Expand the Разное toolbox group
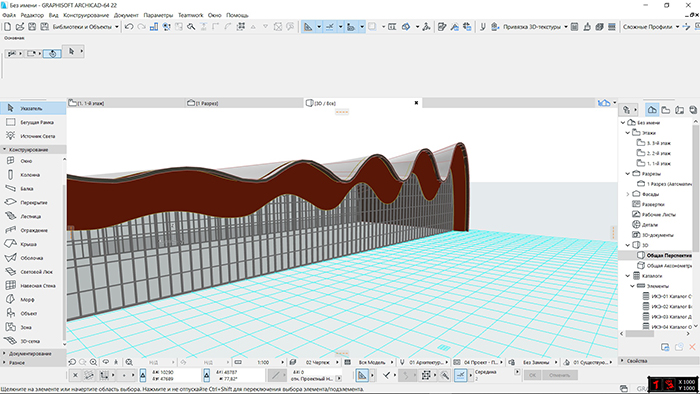 33,363
